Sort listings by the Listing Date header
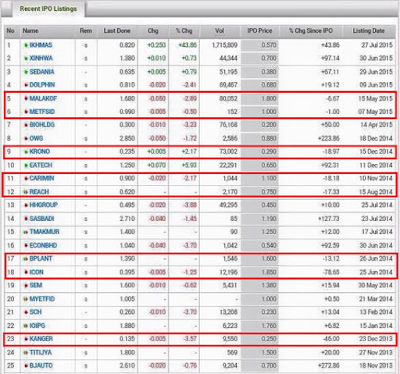The image size is (400, 374). pos(369,31)
